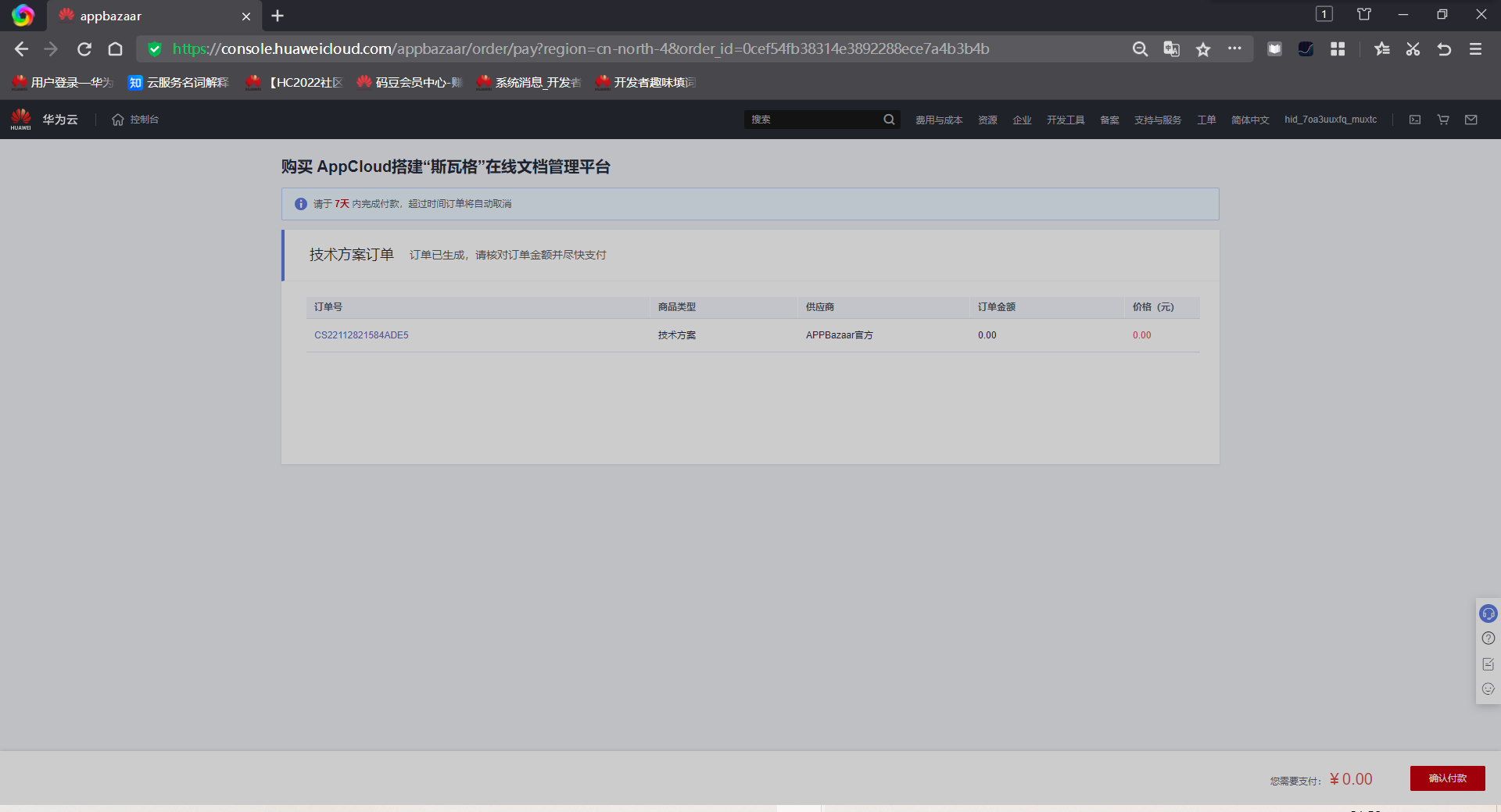Open the feedback edit note icon
The image size is (1501, 812).
pyautogui.click(x=1488, y=664)
